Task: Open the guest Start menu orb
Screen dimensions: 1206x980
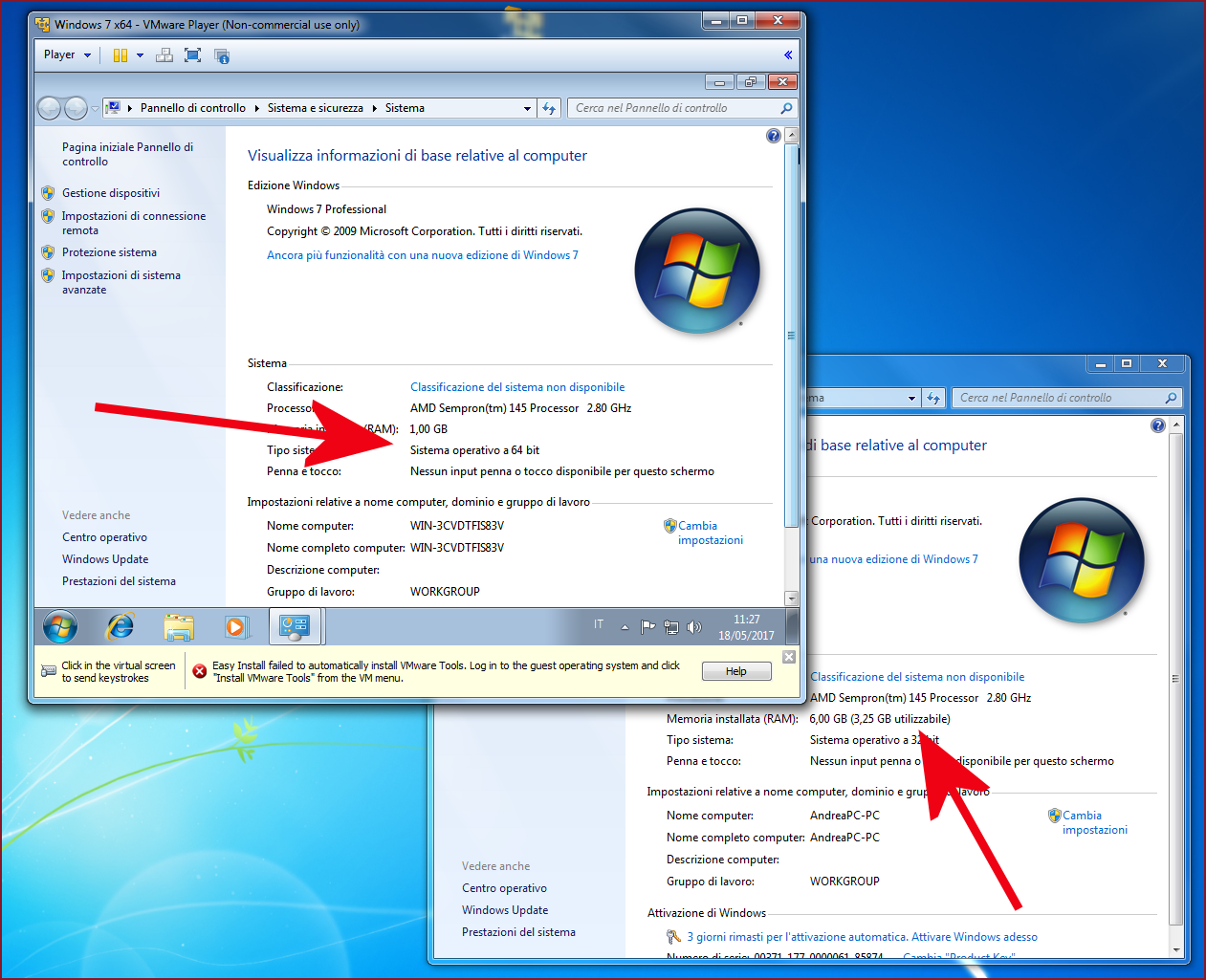Action: [60, 627]
